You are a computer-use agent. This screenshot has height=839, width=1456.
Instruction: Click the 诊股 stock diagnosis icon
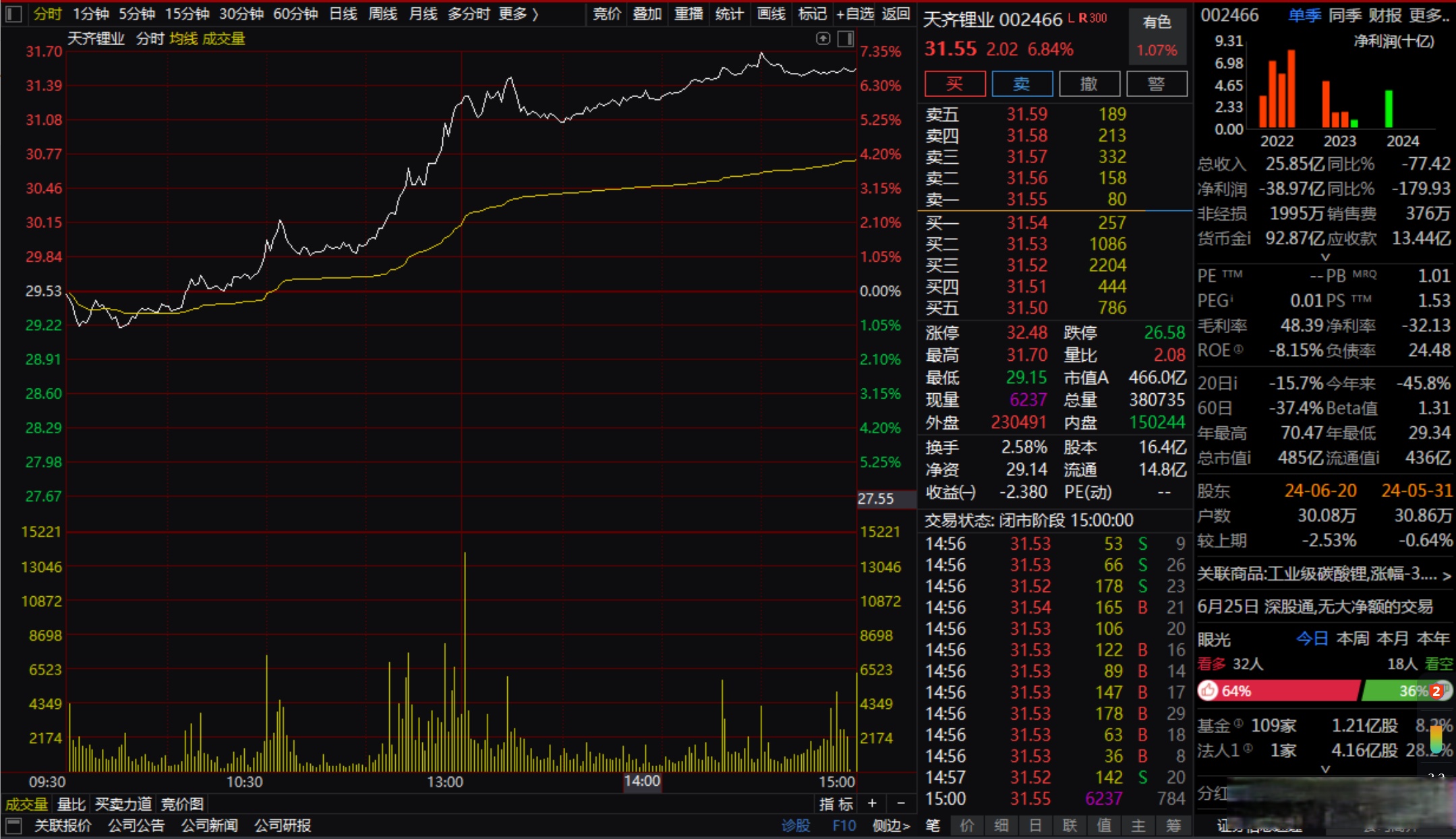(x=796, y=826)
